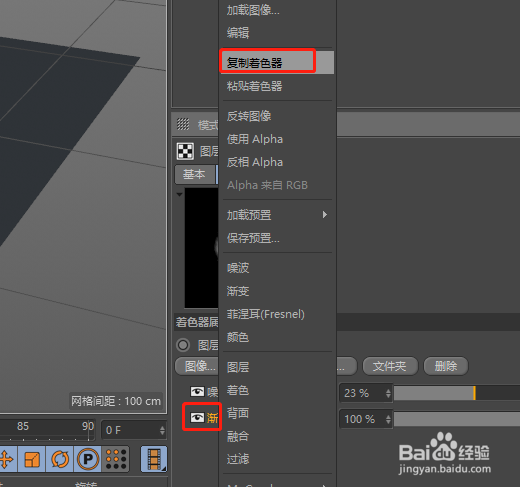Click the stepper arrows on the 100 % field
This screenshot has height=487, width=520.
[388, 419]
